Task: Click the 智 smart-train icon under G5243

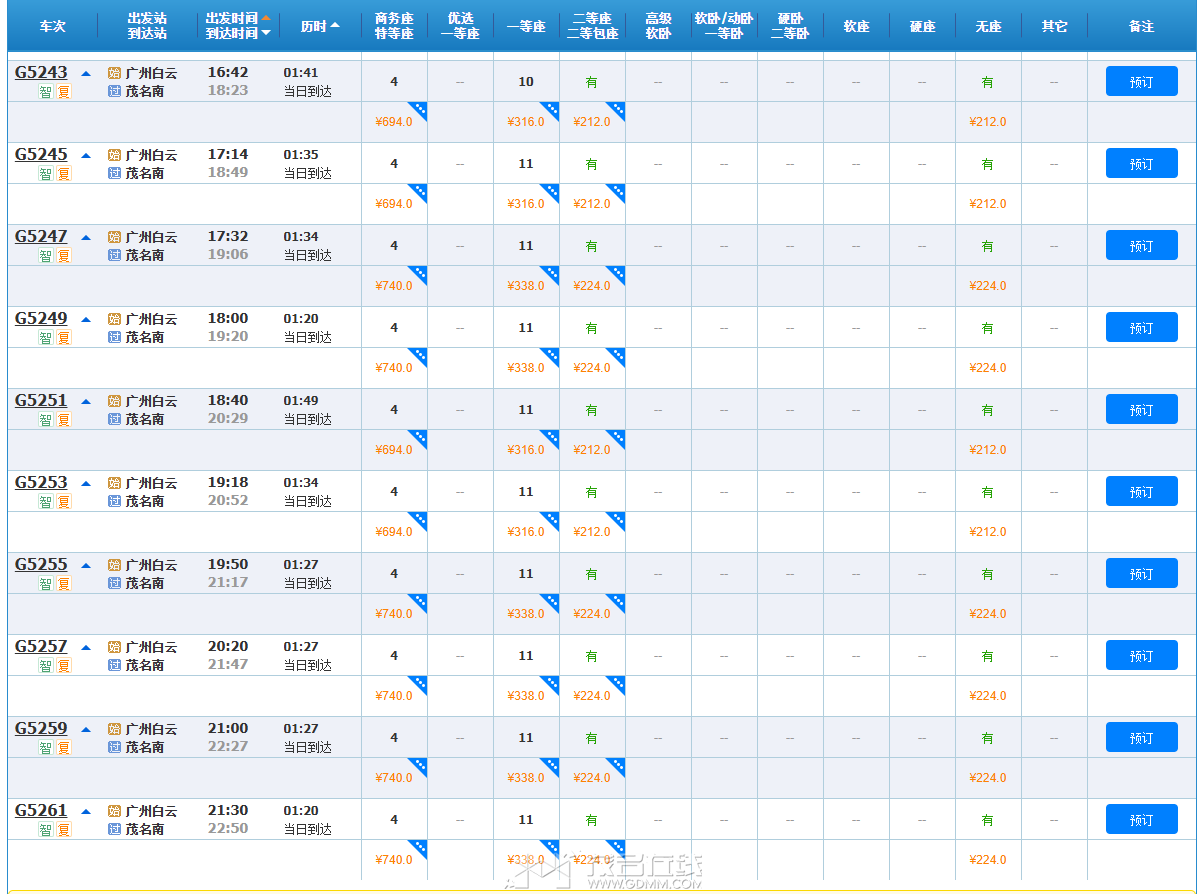Action: (x=45, y=92)
